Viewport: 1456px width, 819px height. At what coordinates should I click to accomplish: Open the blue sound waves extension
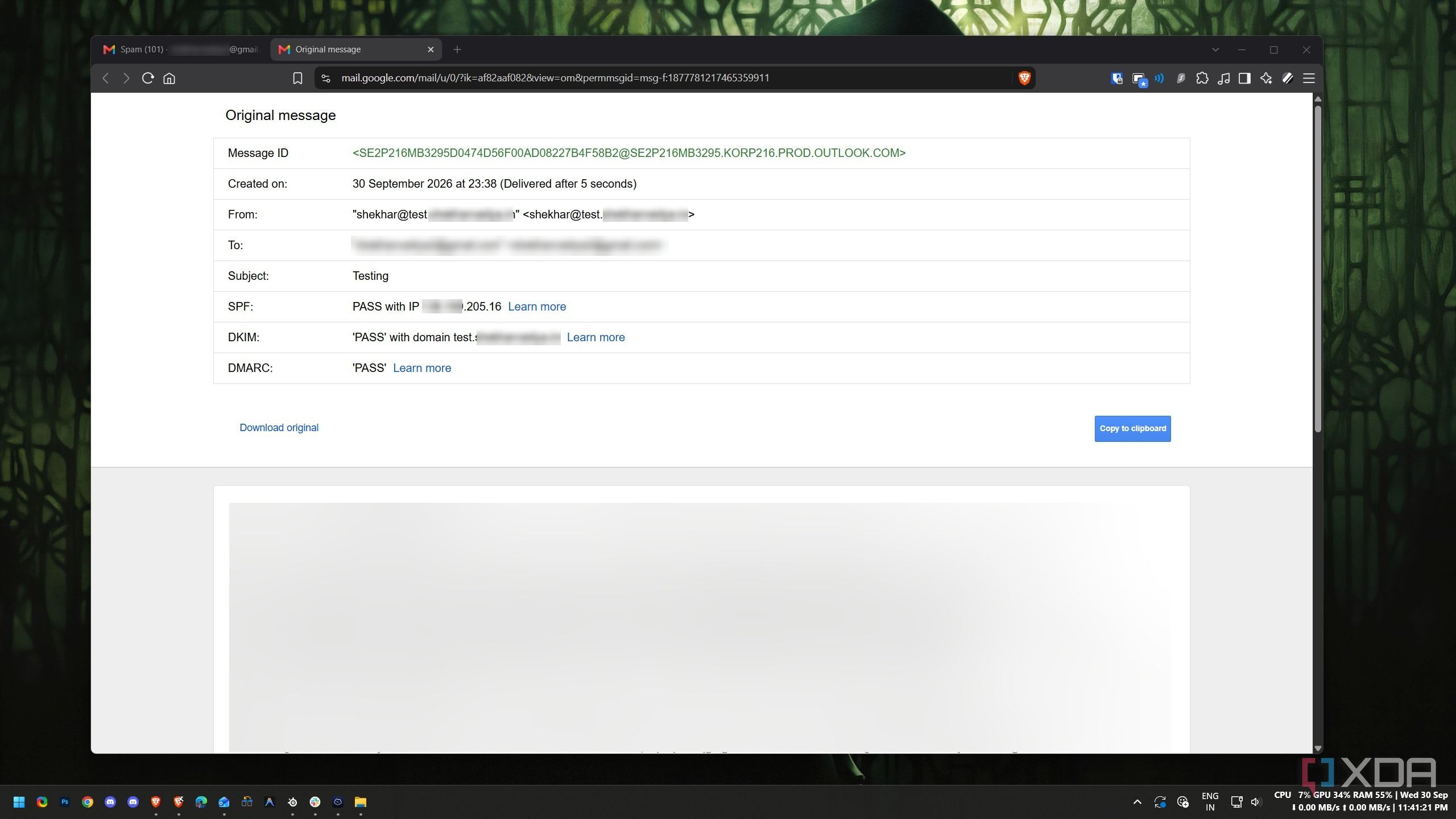[1159, 78]
